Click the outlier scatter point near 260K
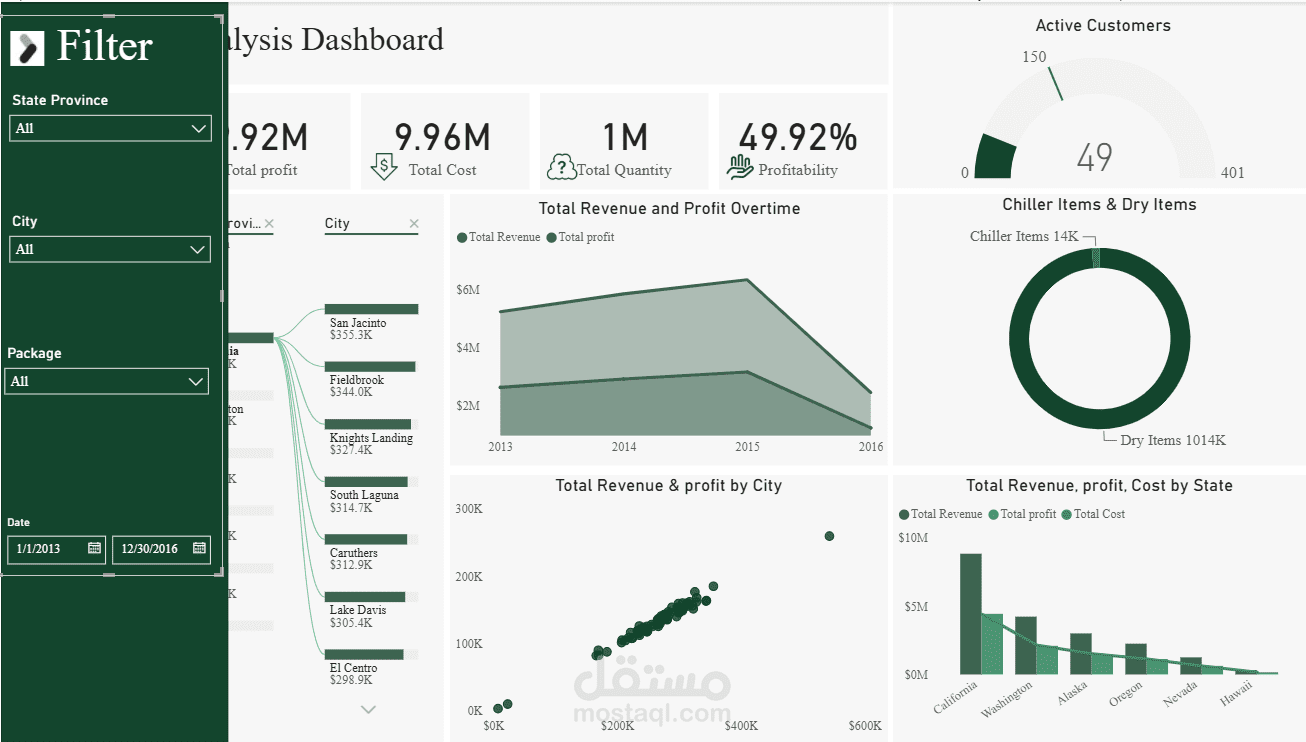This screenshot has width=1306, height=742. point(829,537)
